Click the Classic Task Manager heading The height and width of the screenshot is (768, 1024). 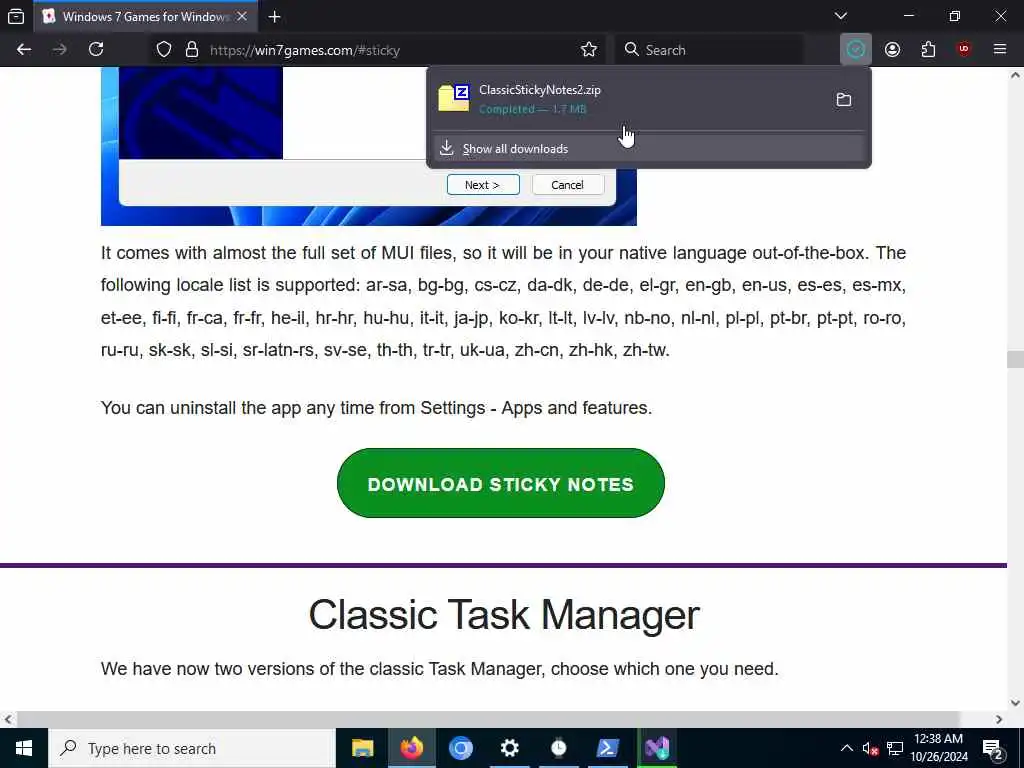pyautogui.click(x=504, y=615)
